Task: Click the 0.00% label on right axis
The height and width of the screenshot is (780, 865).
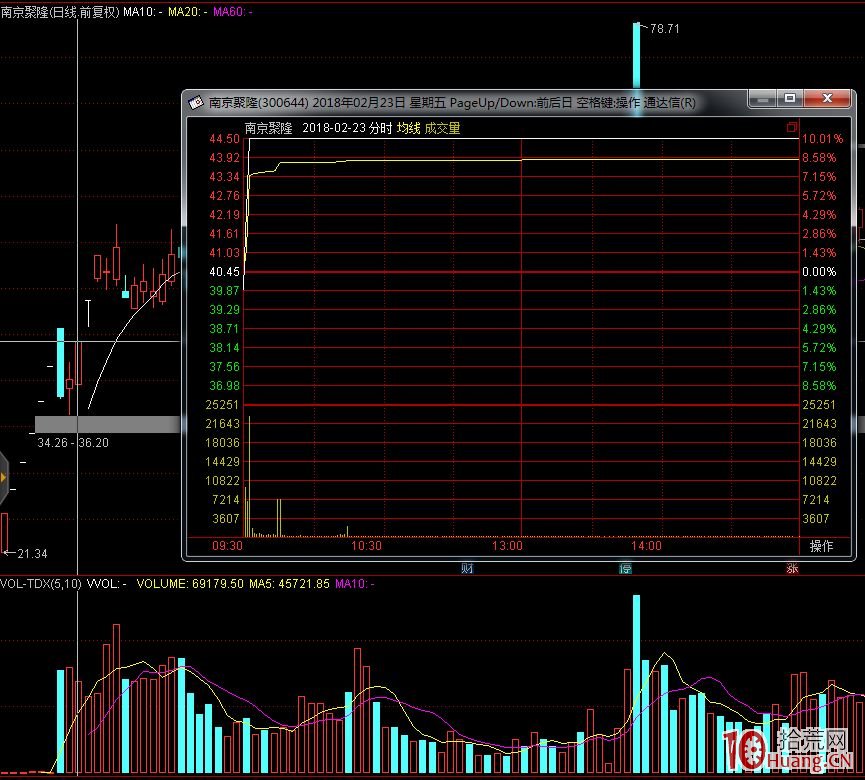Action: pyautogui.click(x=819, y=272)
